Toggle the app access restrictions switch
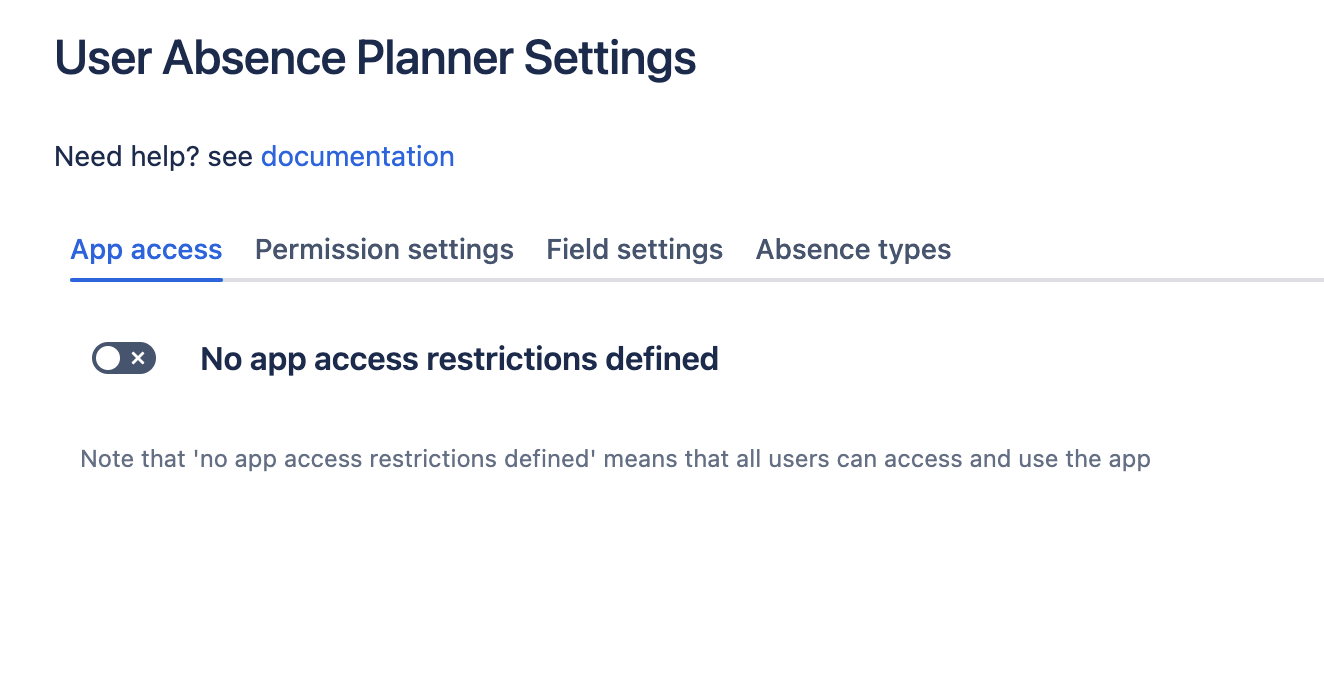The height and width of the screenshot is (682, 1324). pos(124,358)
